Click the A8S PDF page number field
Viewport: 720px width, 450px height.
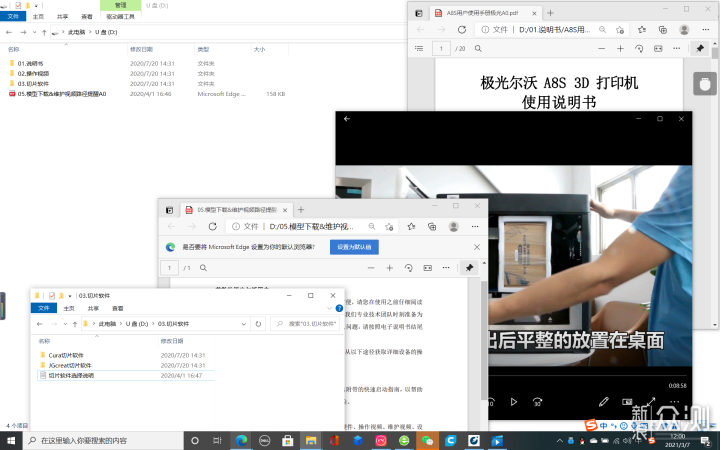(441, 48)
